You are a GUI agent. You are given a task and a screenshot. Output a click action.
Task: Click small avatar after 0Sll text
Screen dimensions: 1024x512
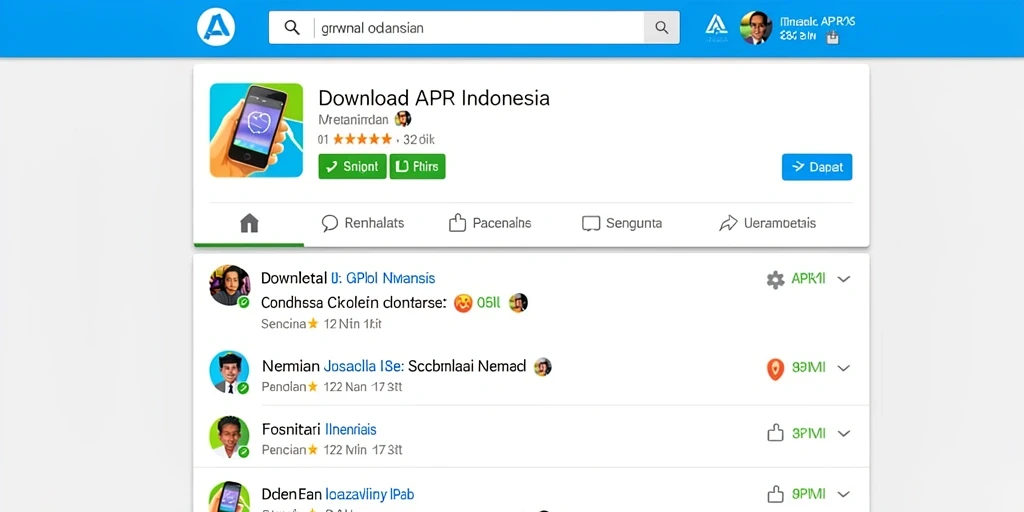[518, 302]
